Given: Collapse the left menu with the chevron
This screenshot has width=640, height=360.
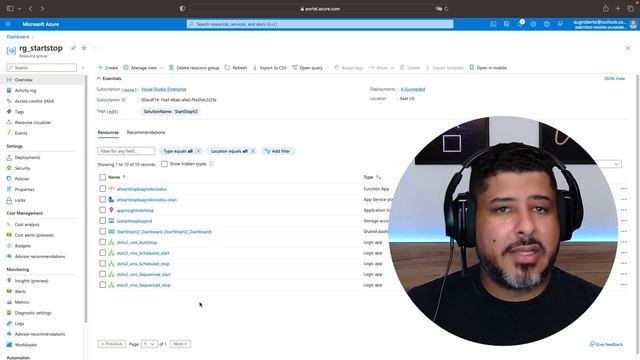Looking at the screenshot, I should 83,68.
